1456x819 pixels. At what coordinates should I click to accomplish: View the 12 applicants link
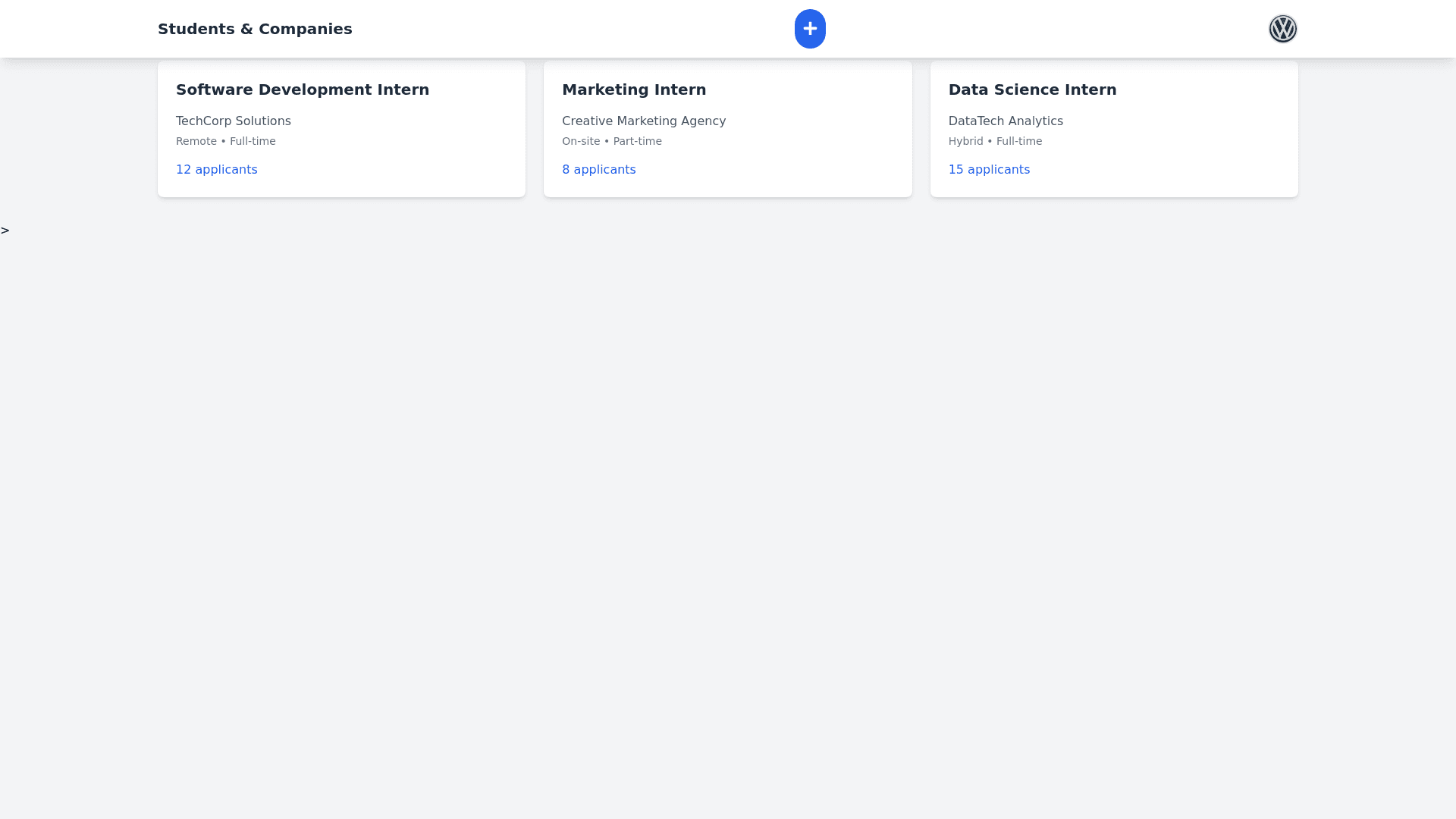pyautogui.click(x=217, y=170)
